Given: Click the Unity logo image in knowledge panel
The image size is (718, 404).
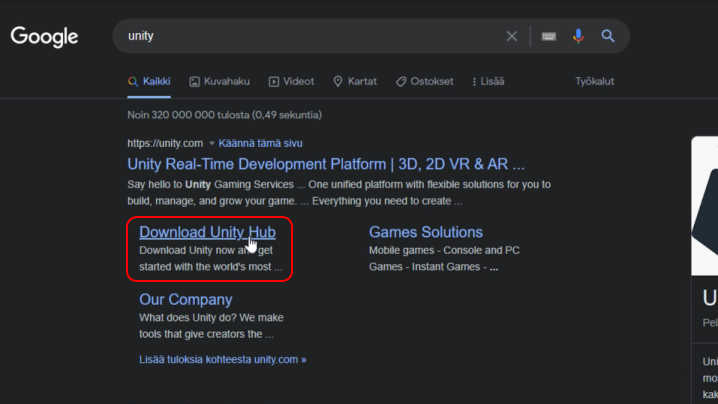Looking at the screenshot, I should click(705, 206).
